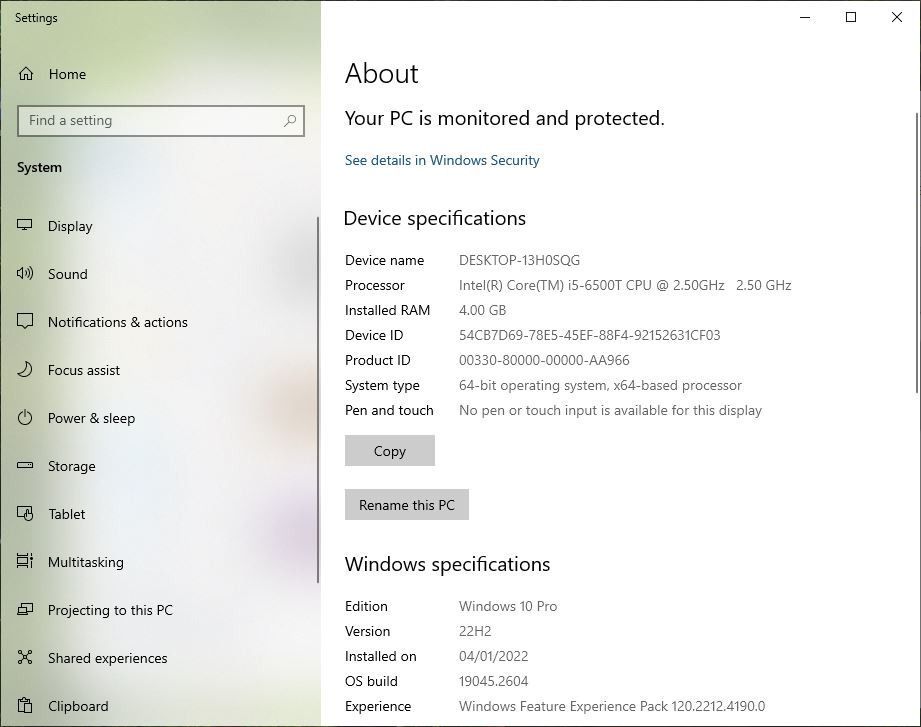Select Focus assist in sidebar
Image resolution: width=921 pixels, height=727 pixels.
click(160, 370)
